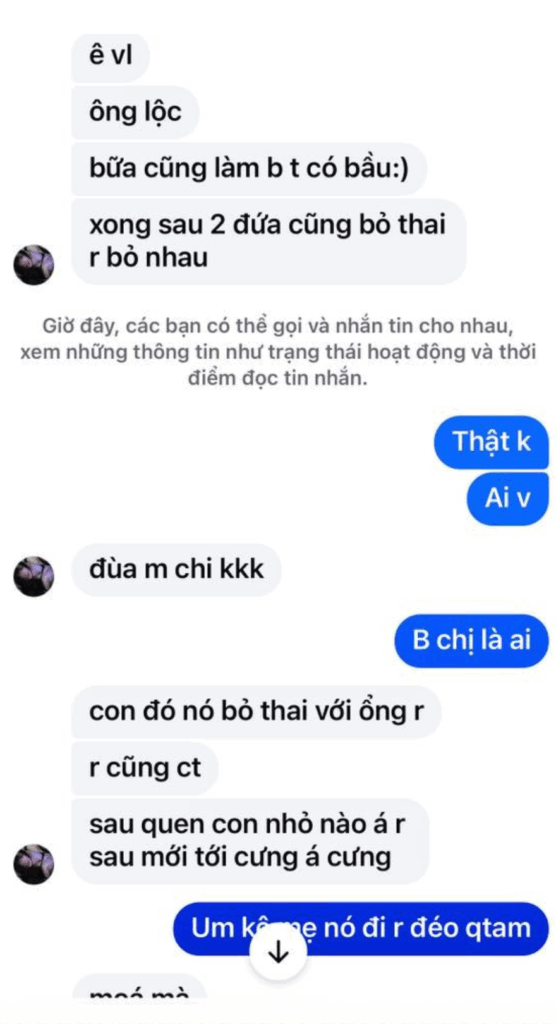Select the 'ê vl' message bubble
556x1024 pixels.
110,57
